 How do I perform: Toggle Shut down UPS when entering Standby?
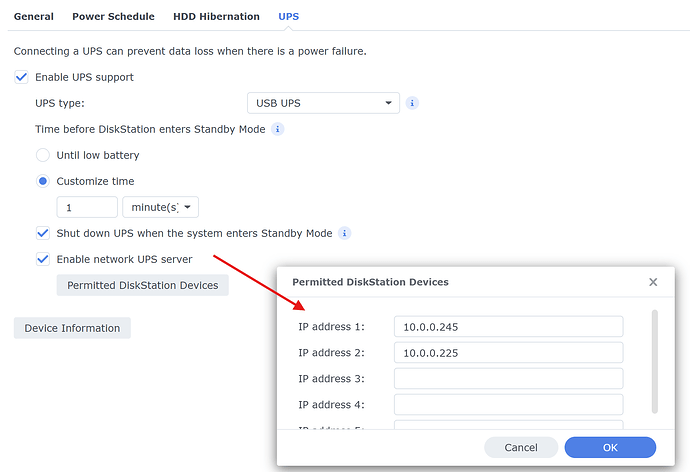tap(43, 233)
